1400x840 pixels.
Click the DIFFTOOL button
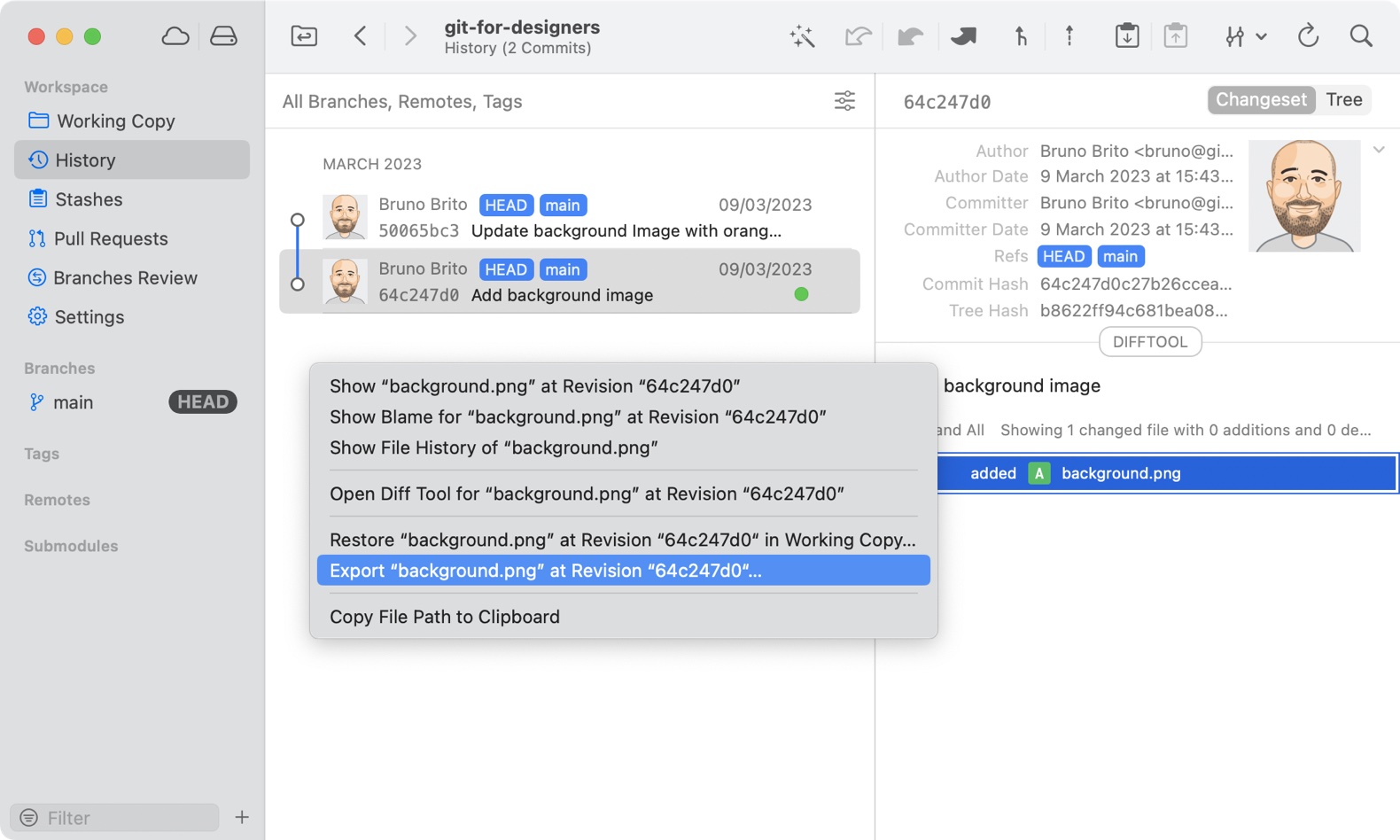[x=1149, y=342]
